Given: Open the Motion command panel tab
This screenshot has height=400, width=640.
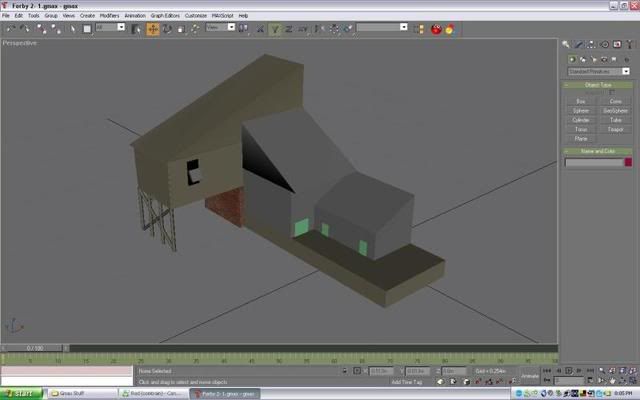Looking at the screenshot, I should 604,44.
